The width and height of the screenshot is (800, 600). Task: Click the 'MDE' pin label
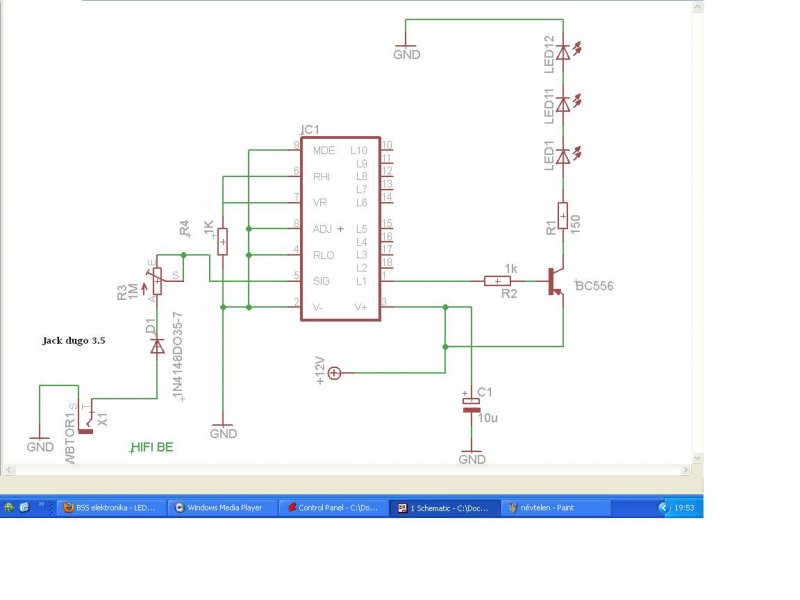pyautogui.click(x=324, y=151)
